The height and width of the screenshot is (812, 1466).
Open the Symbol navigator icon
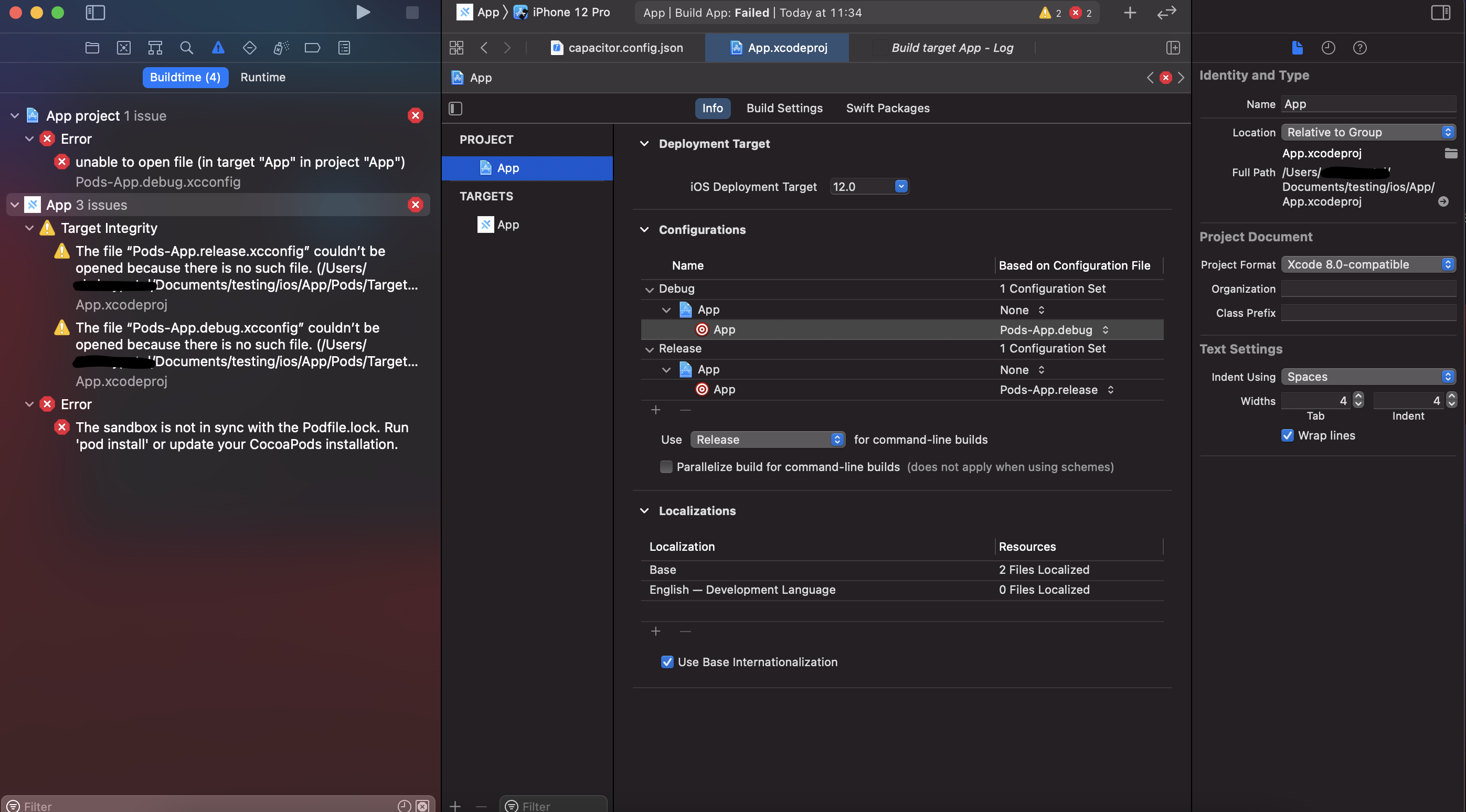click(155, 48)
